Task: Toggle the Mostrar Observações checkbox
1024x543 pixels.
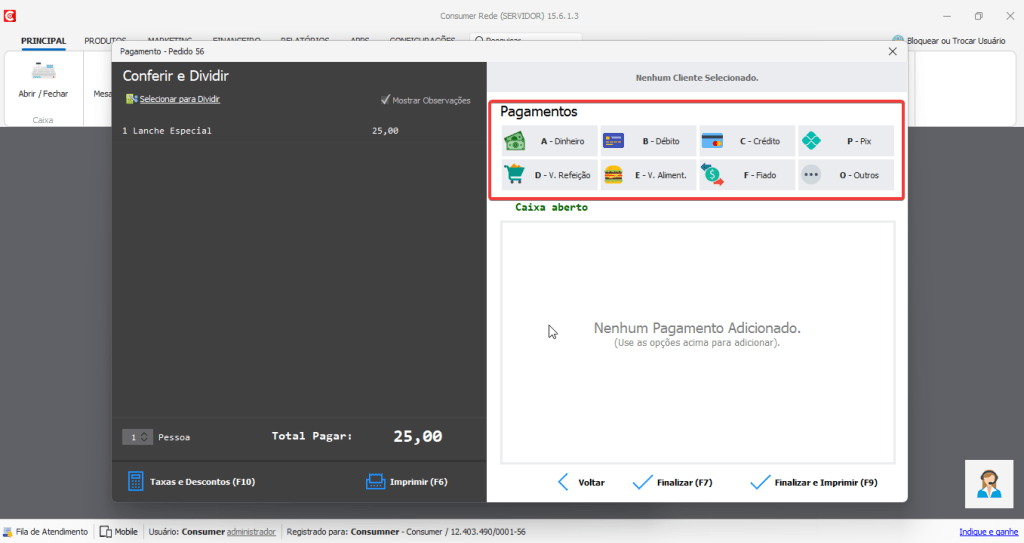Action: (386, 100)
